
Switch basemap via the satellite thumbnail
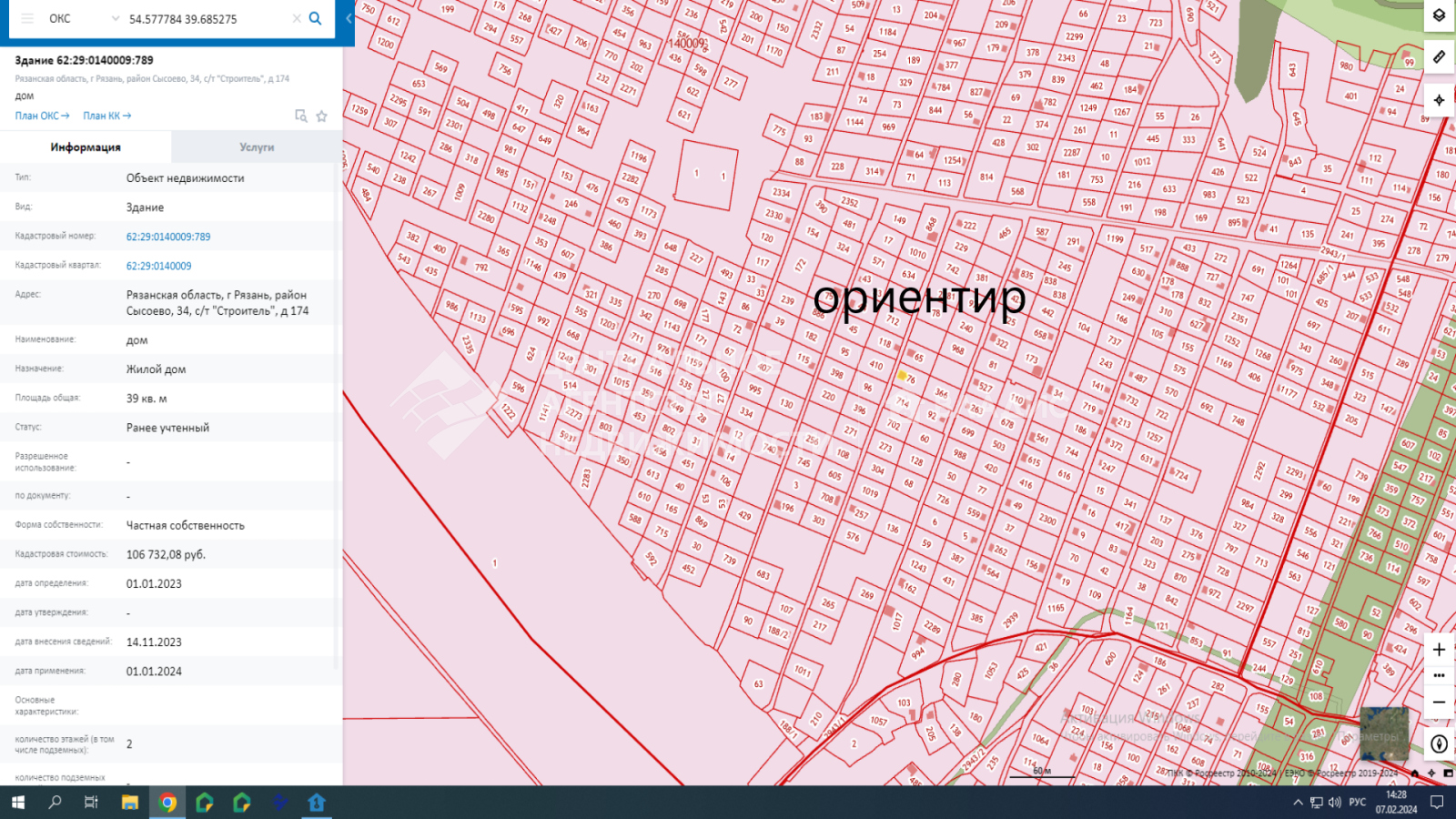1384,733
